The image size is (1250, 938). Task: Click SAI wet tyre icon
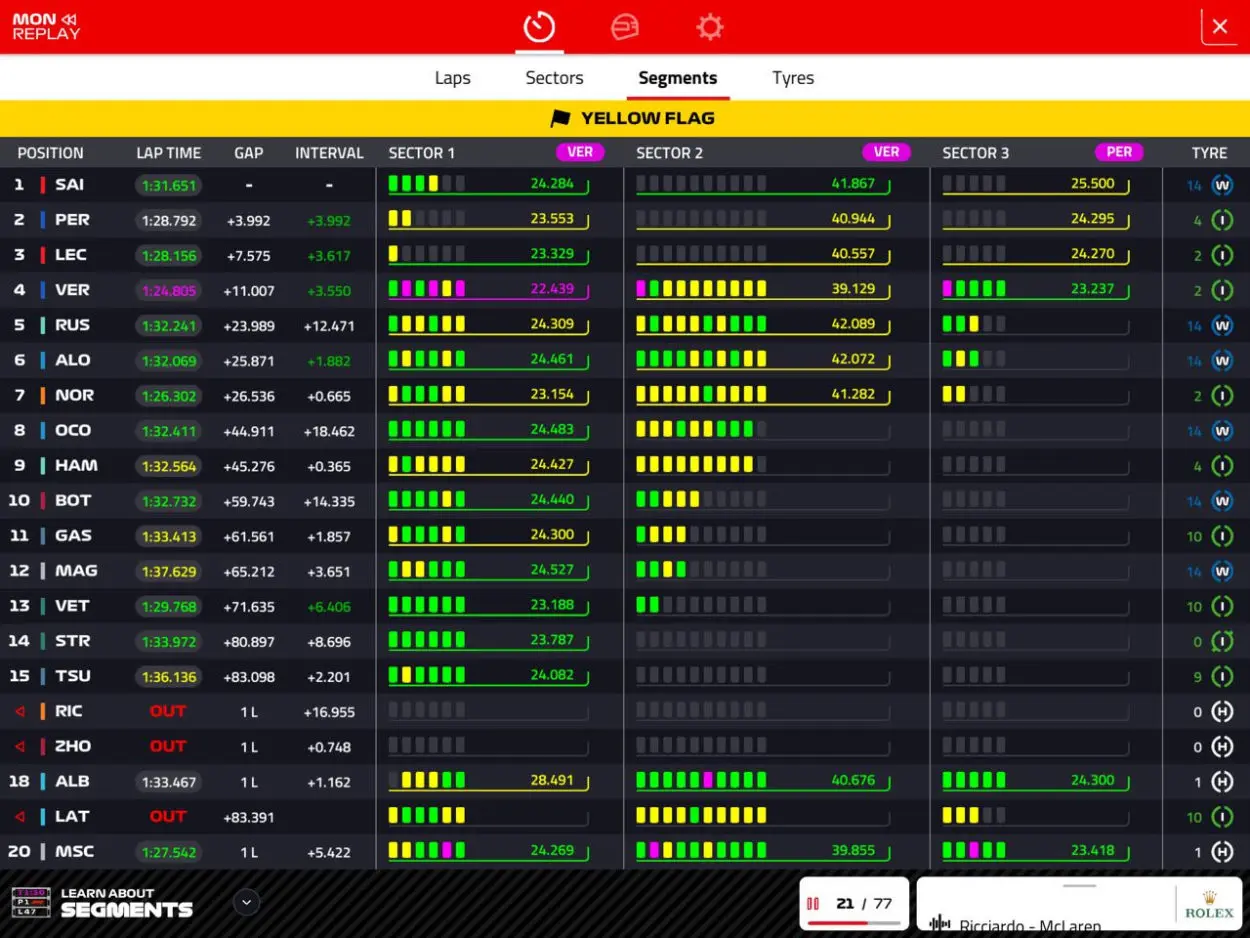tap(1222, 185)
